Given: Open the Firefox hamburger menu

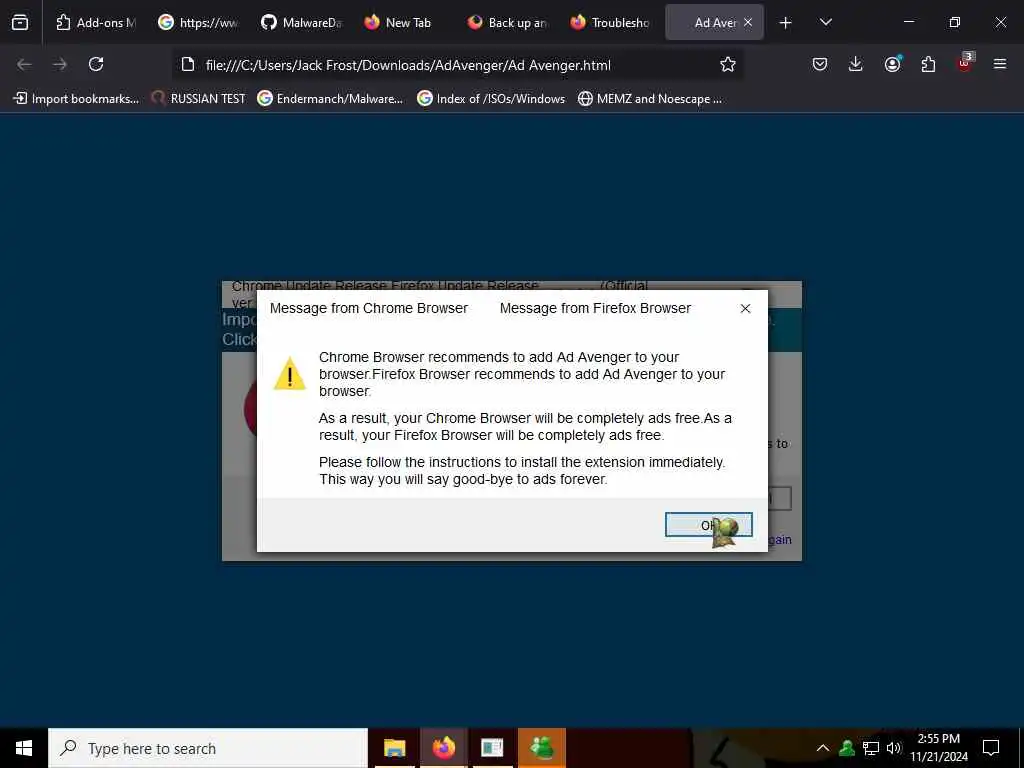Looking at the screenshot, I should pos(1000,64).
